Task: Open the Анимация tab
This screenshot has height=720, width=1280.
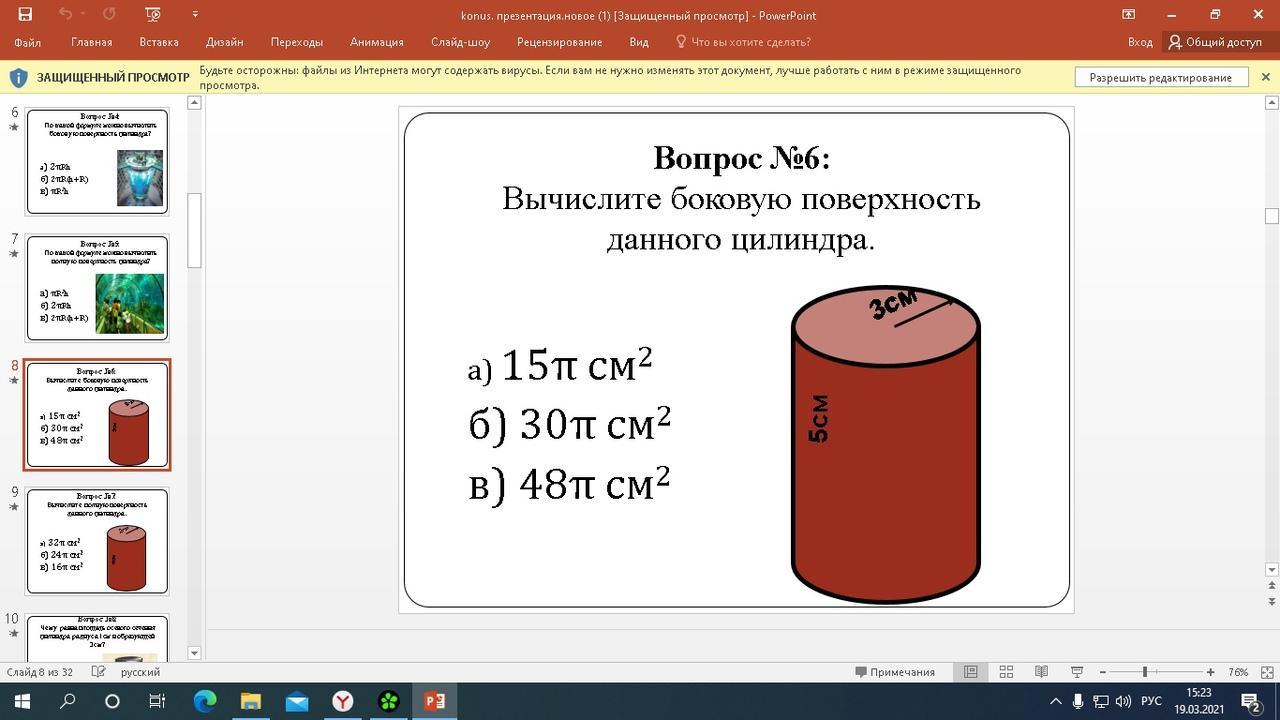Action: point(377,42)
